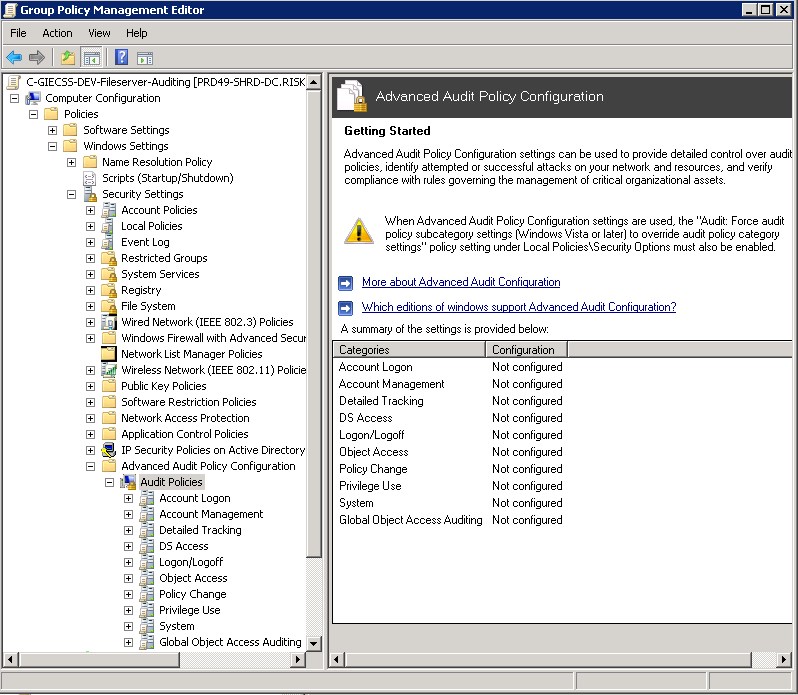
Task: Click the GPO root document icon
Action: tap(14, 82)
